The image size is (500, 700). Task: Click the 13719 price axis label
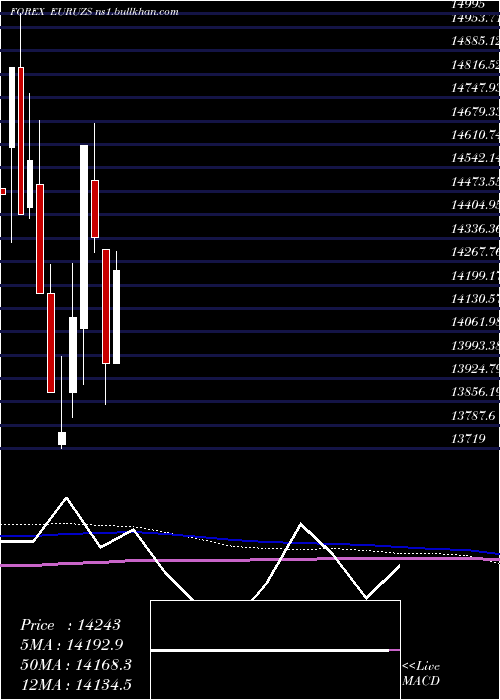point(468,440)
